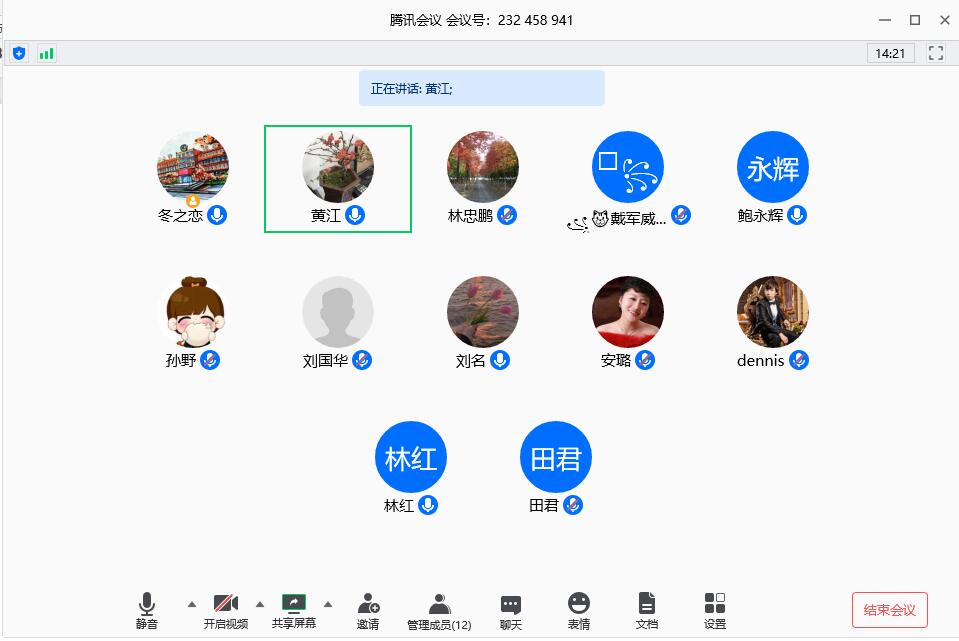
Task: Select 黄江's highlighted avatar
Action: (338, 167)
